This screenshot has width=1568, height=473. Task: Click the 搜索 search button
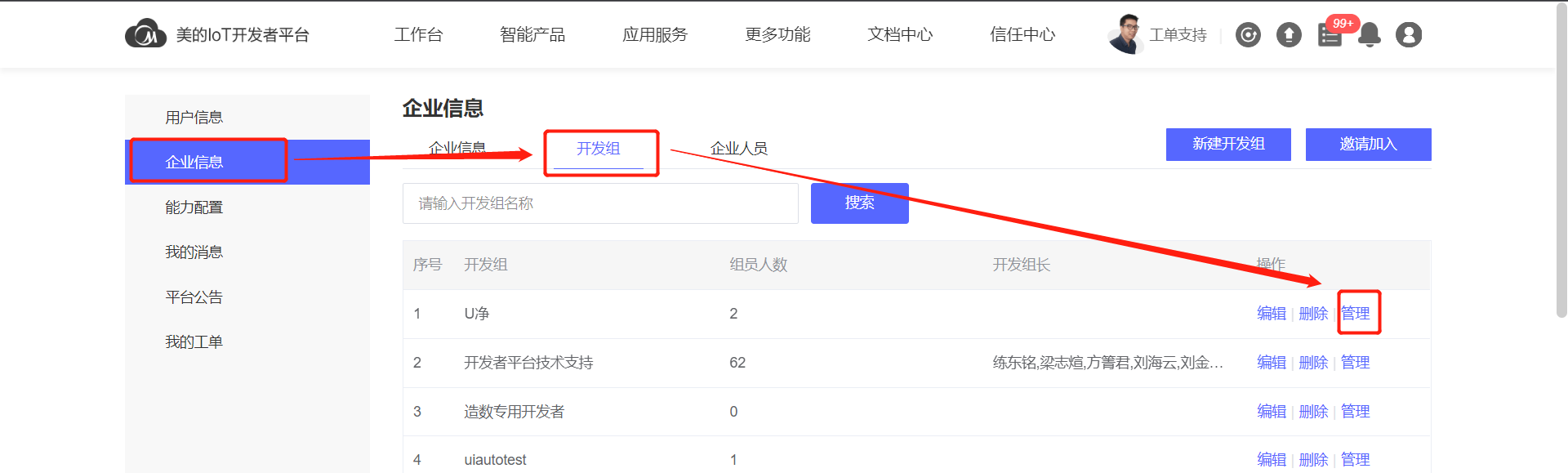pyautogui.click(x=859, y=203)
